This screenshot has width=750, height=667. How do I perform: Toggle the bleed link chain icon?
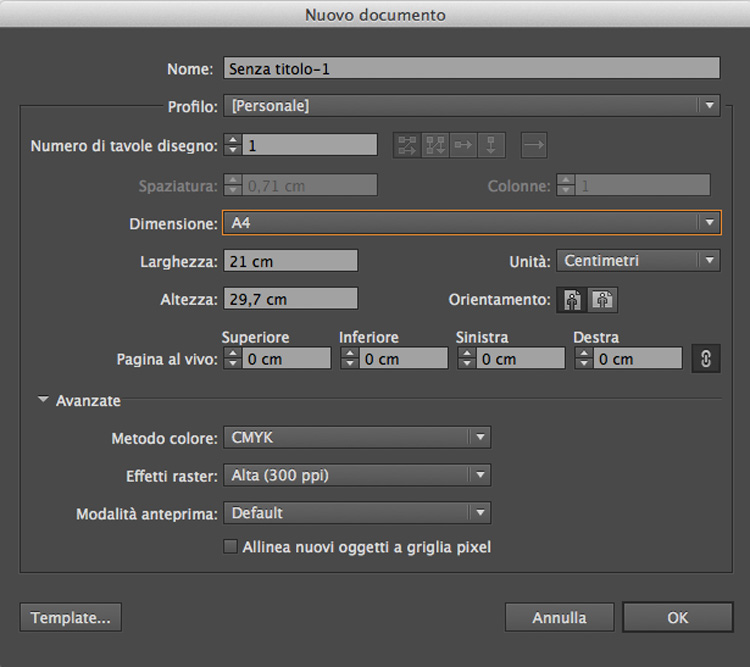pos(705,359)
